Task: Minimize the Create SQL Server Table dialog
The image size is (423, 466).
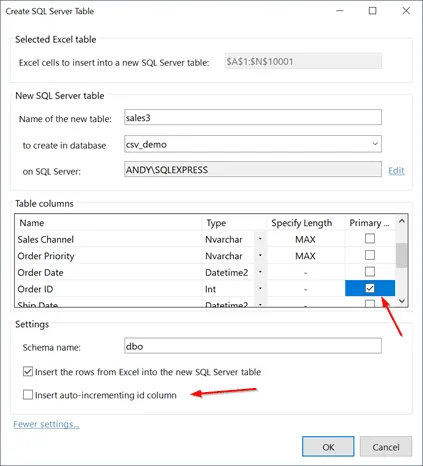Action: click(x=340, y=11)
